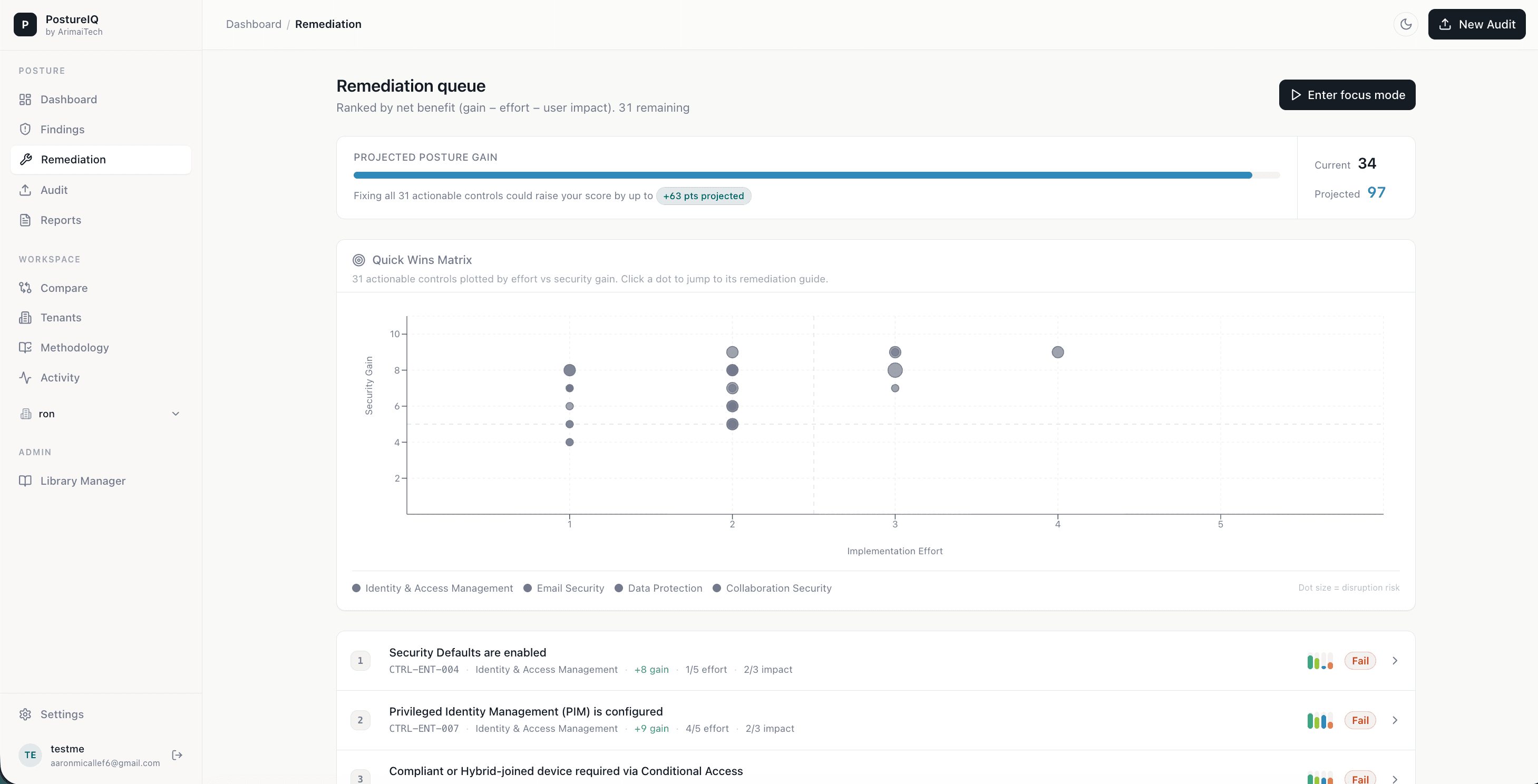Click Enter focus mode button
1538x784 pixels.
click(x=1347, y=95)
